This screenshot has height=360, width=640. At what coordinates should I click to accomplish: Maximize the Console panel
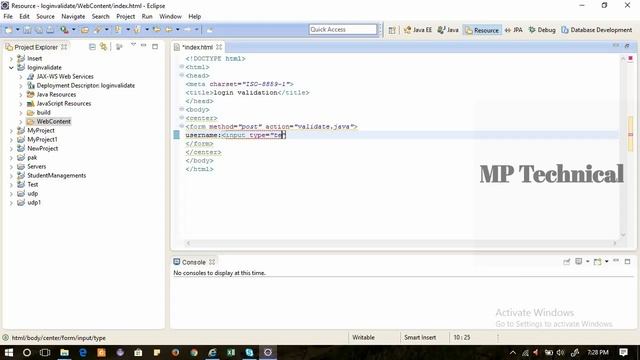tap(628, 261)
